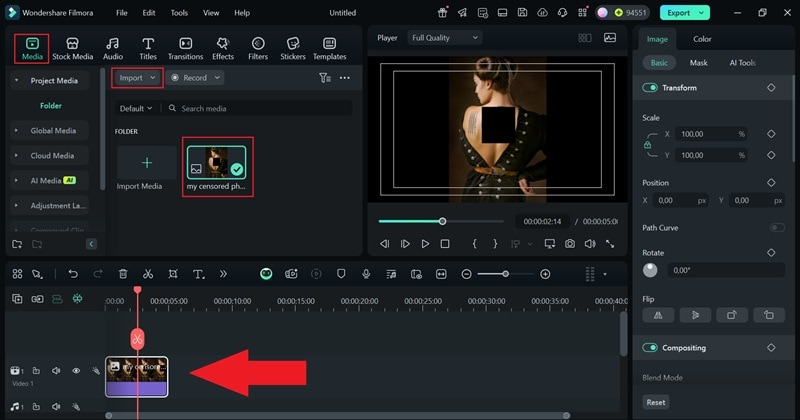Image resolution: width=800 pixels, height=420 pixels.
Task: Expand the Global Media item
Action: pyautogui.click(x=16, y=131)
